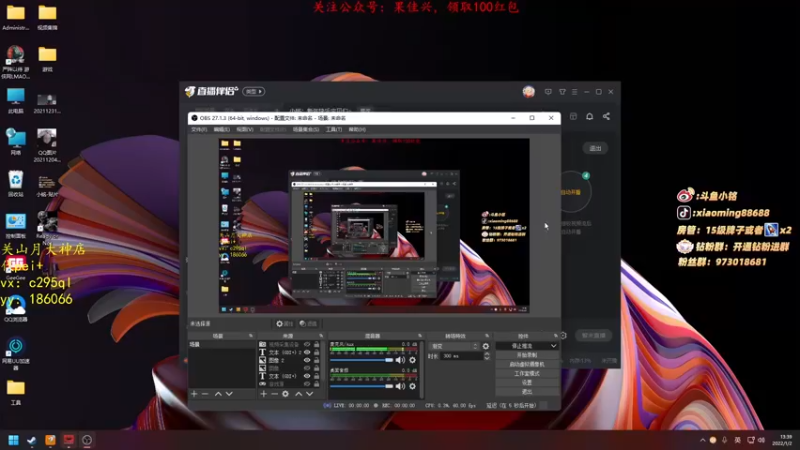Open the Windows Start menu

coord(13,440)
